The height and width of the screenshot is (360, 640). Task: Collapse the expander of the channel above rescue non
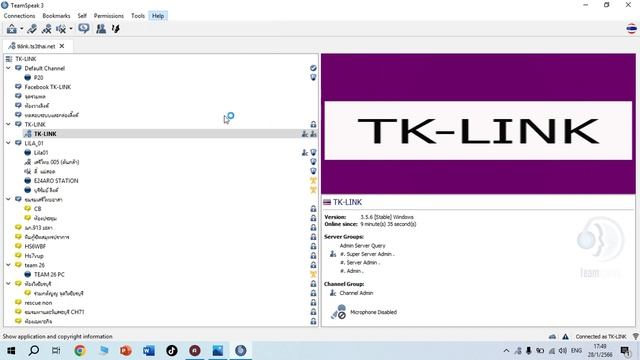9,284
